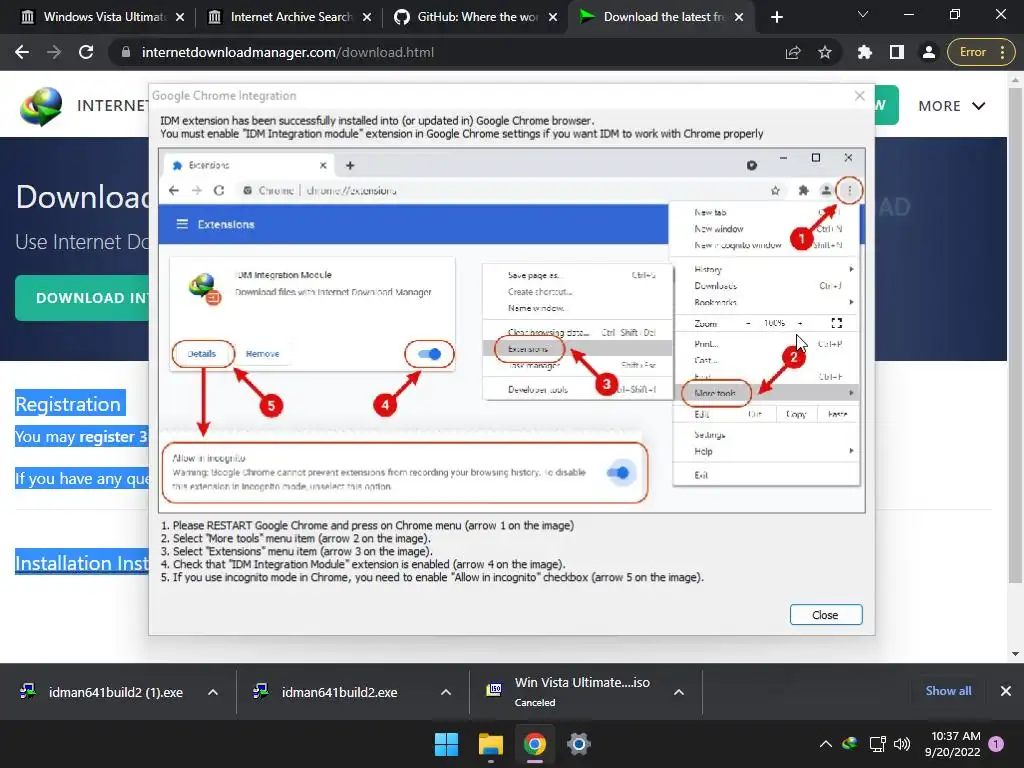This screenshot has height=768, width=1024.
Task: Open Settings from the taskbar
Action: 579,744
